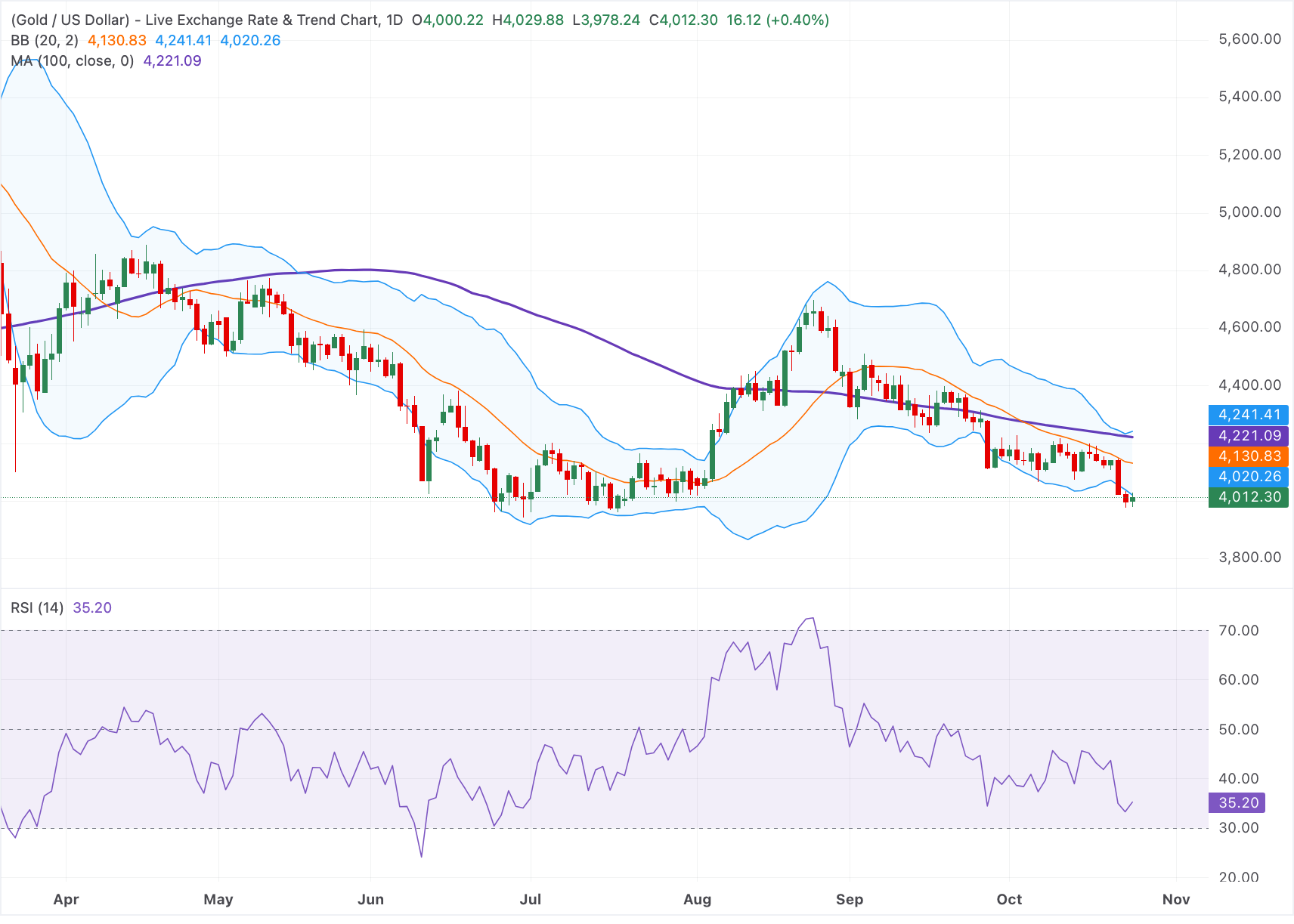Click the Nov label on time axis
Viewport: 1294px width, 924px height.
pos(1176,899)
